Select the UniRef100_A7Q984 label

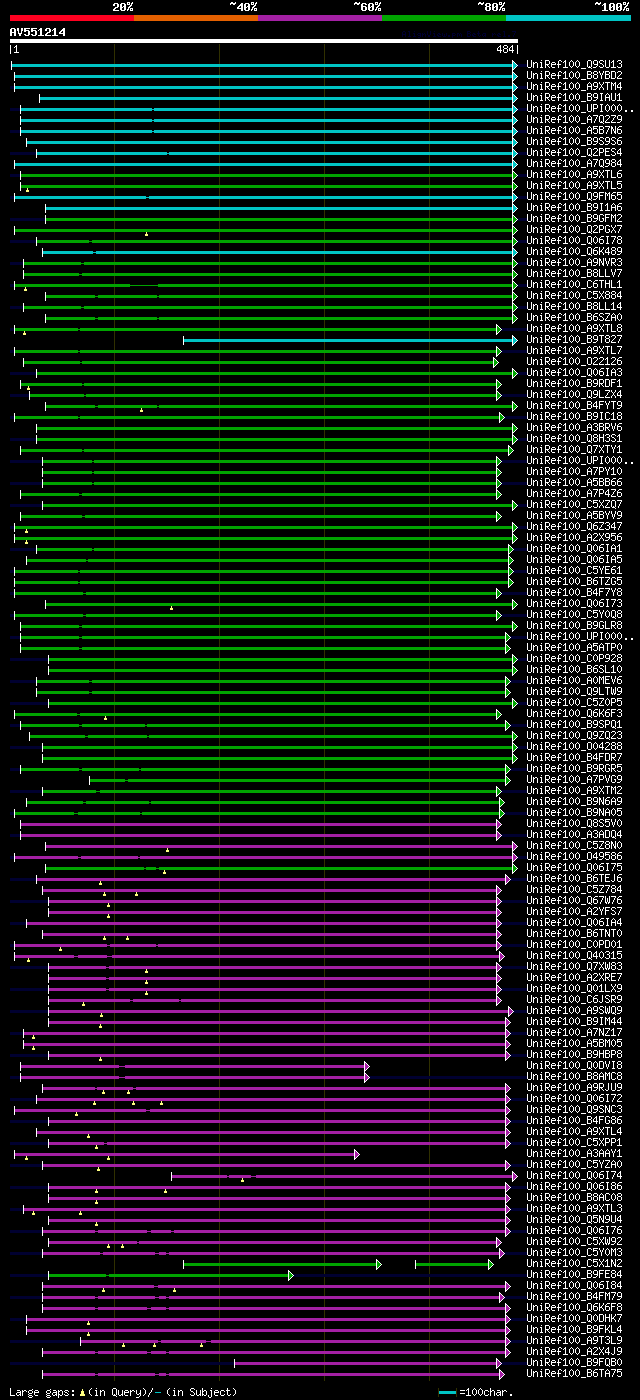[x=574, y=163]
